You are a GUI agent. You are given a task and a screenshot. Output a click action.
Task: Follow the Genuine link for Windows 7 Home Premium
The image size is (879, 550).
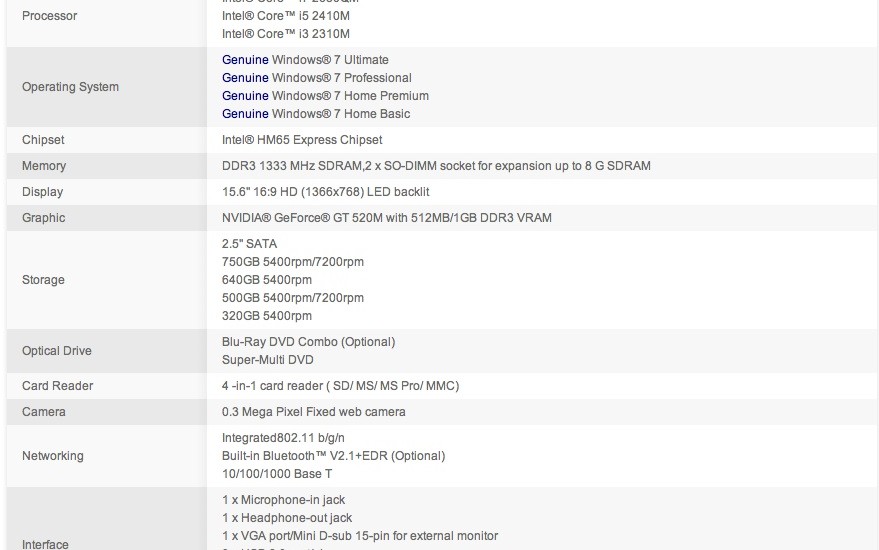click(245, 96)
